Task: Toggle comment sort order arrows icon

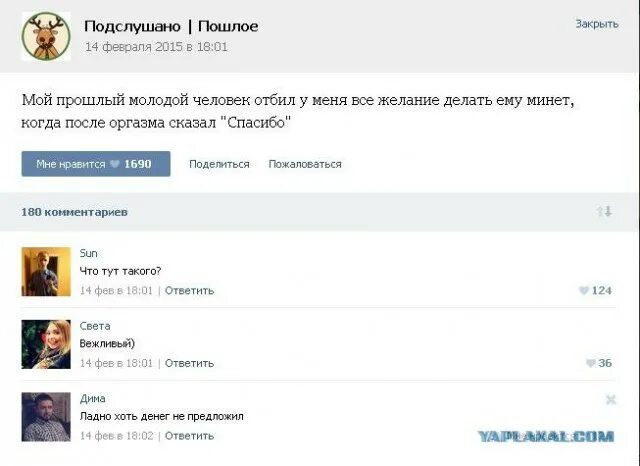Action: 604,212
